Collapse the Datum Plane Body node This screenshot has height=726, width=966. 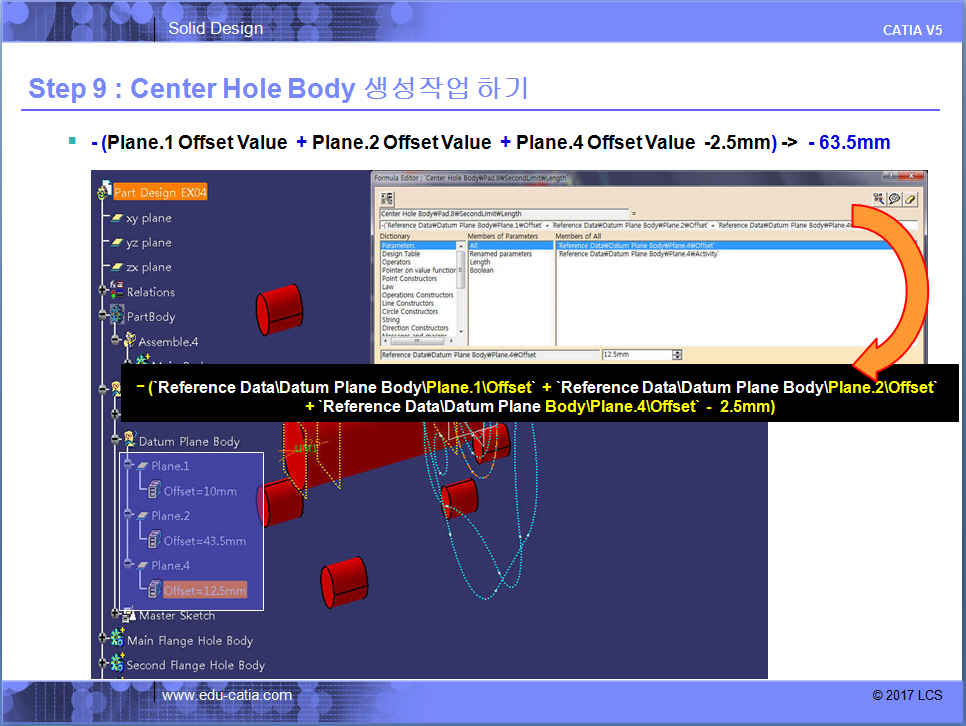[x=116, y=441]
